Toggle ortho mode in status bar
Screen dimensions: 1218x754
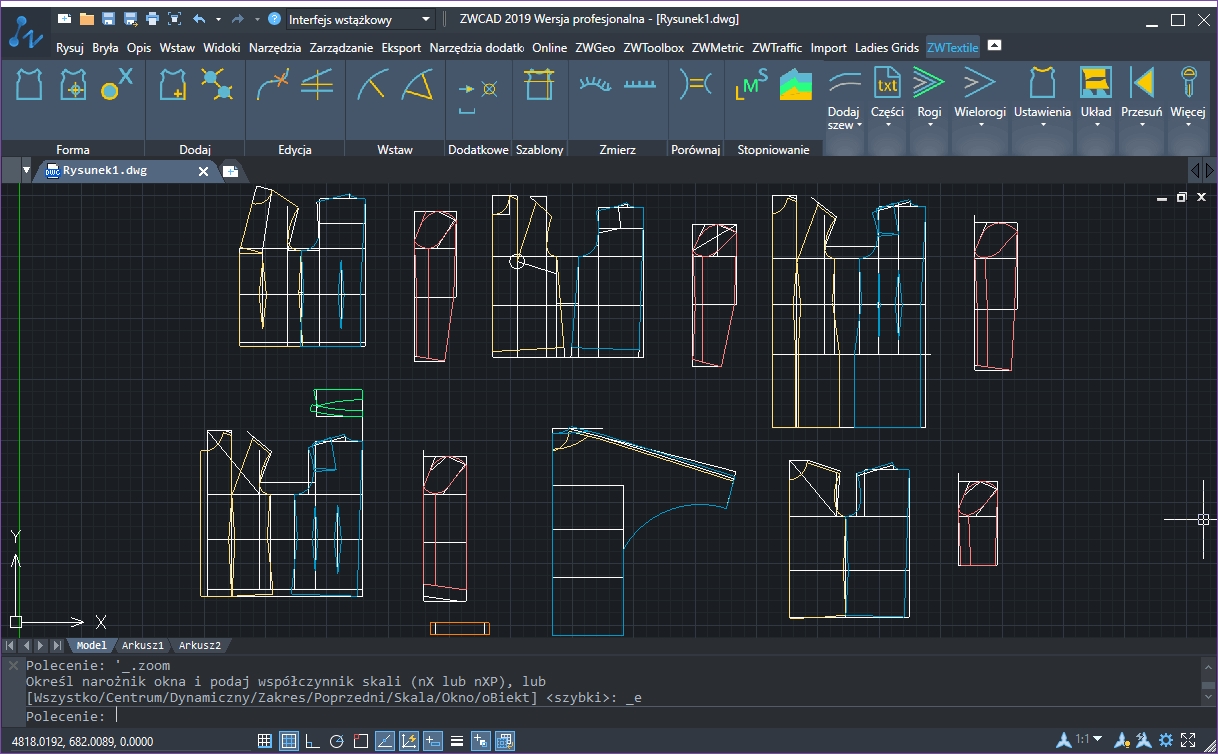coord(312,741)
